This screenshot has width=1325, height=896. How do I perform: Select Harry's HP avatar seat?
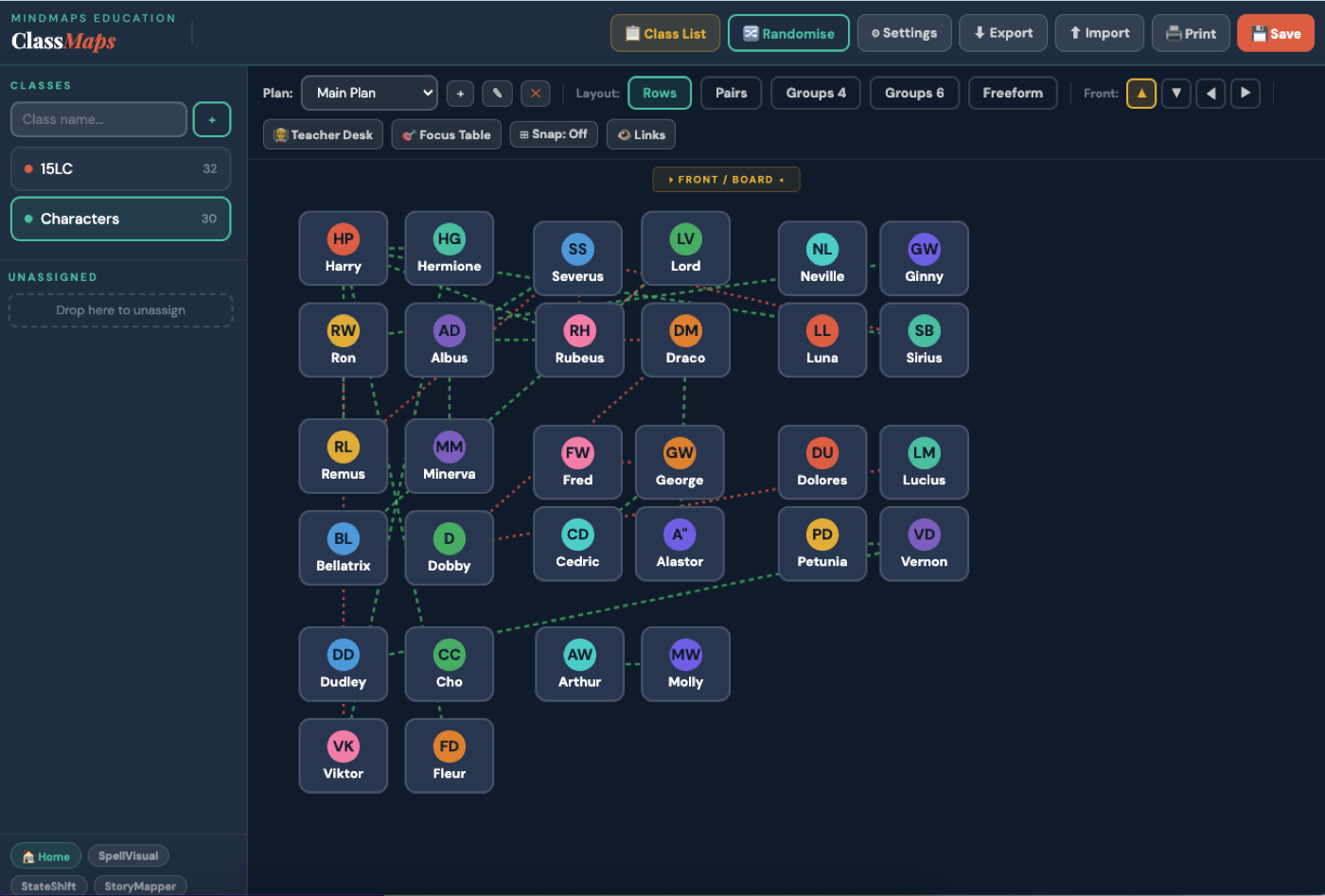(x=343, y=239)
